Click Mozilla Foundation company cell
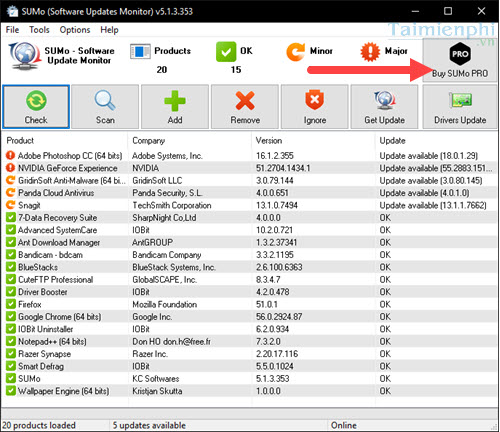 [164, 304]
